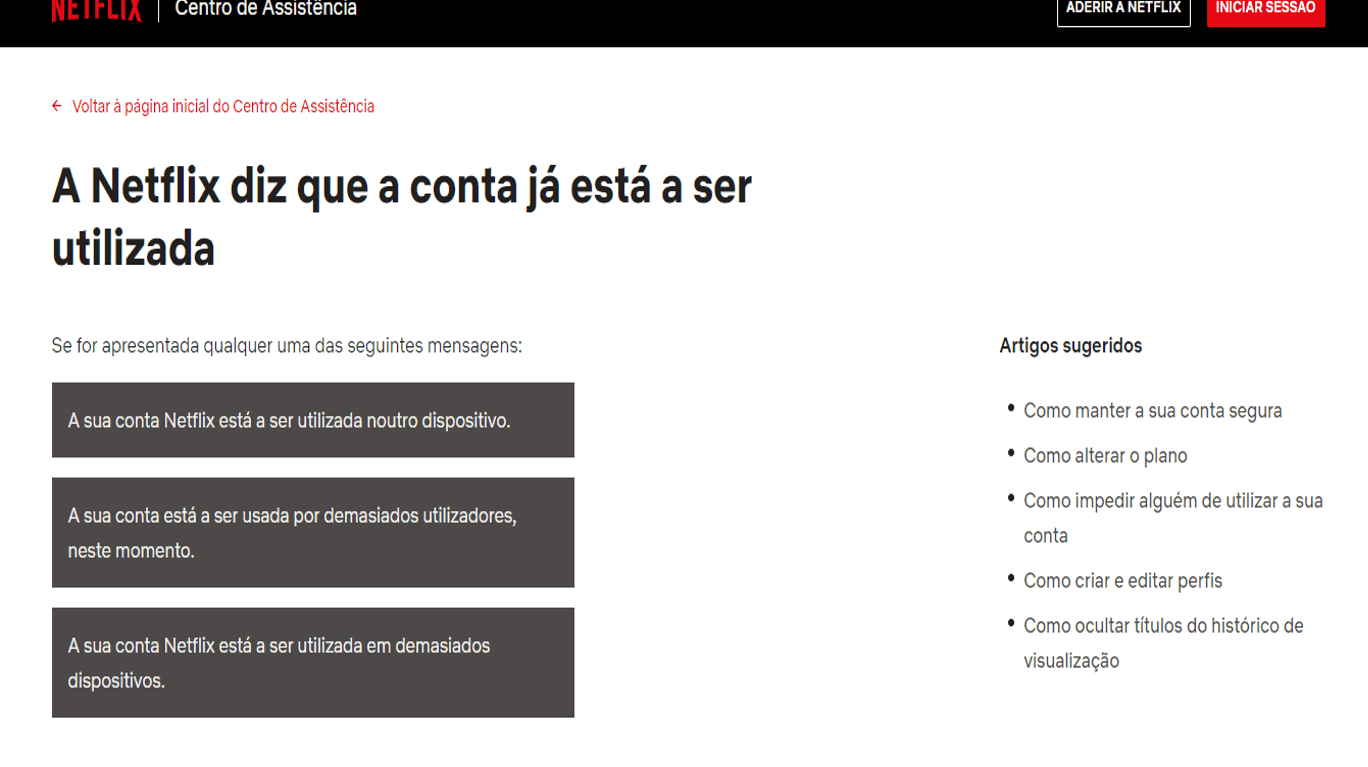Click the page title A Netflix diz que a conta
This screenshot has width=1368, height=767.
(x=402, y=217)
